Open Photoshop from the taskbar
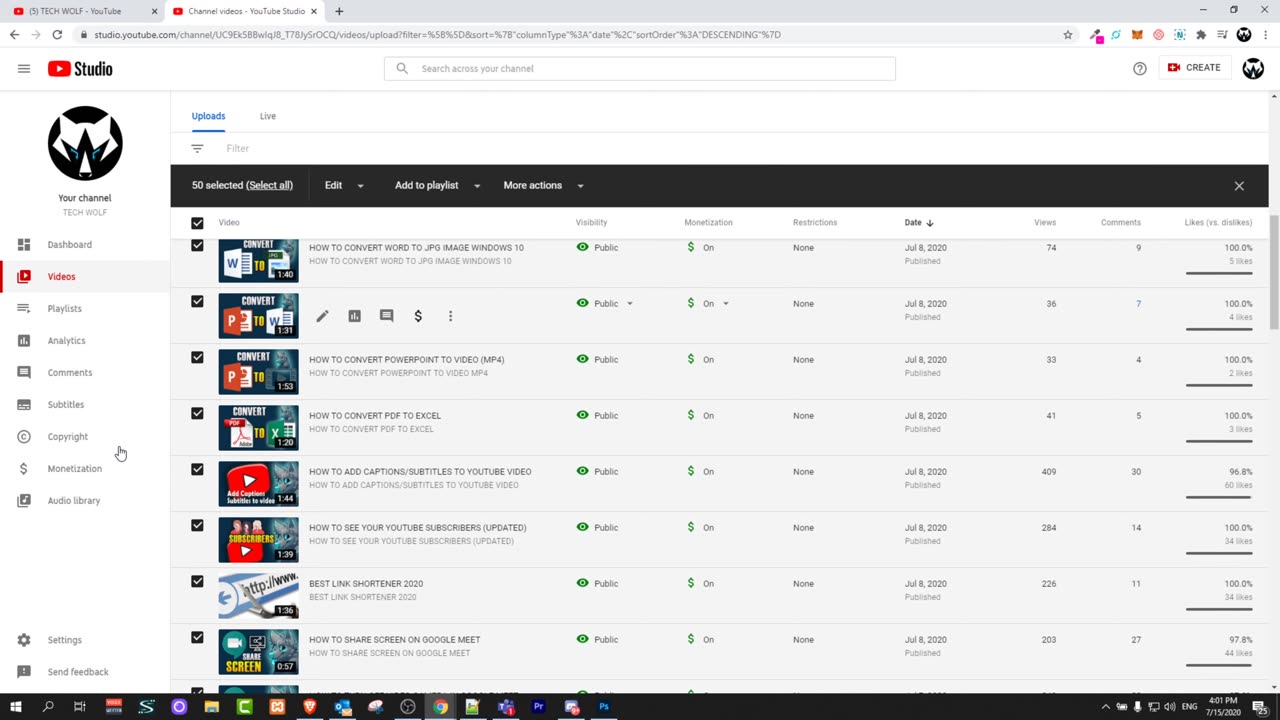 (x=604, y=707)
